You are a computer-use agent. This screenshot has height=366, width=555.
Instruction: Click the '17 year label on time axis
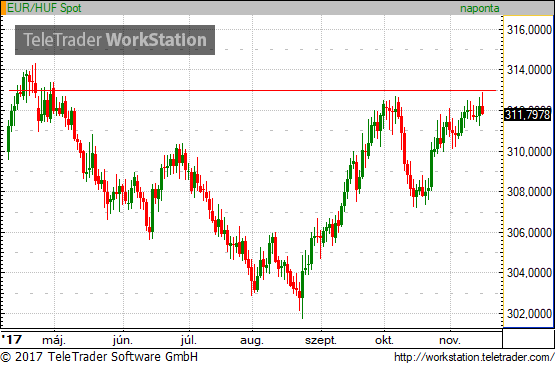[x=12, y=340]
